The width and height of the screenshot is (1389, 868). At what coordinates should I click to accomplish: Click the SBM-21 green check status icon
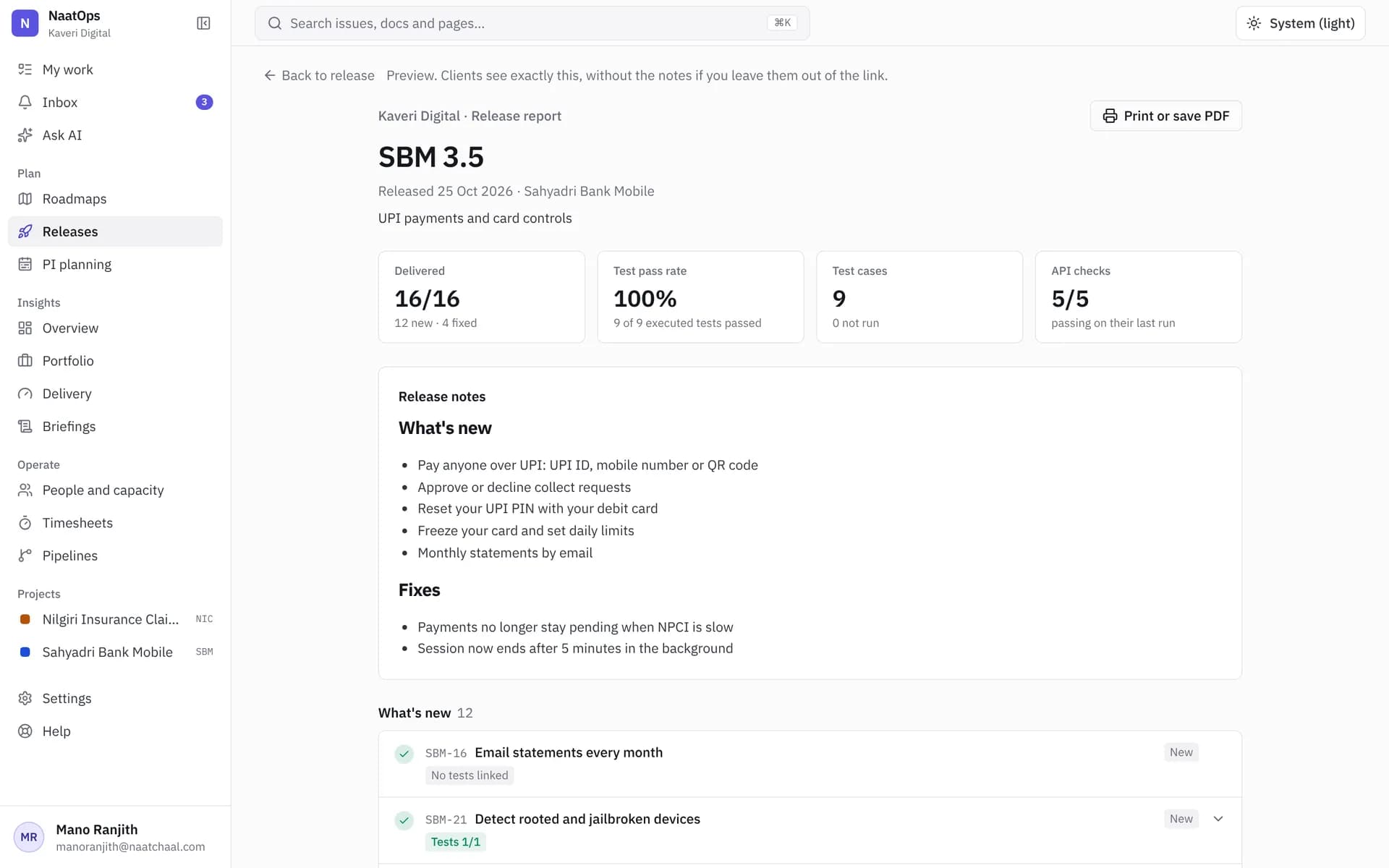(x=404, y=820)
